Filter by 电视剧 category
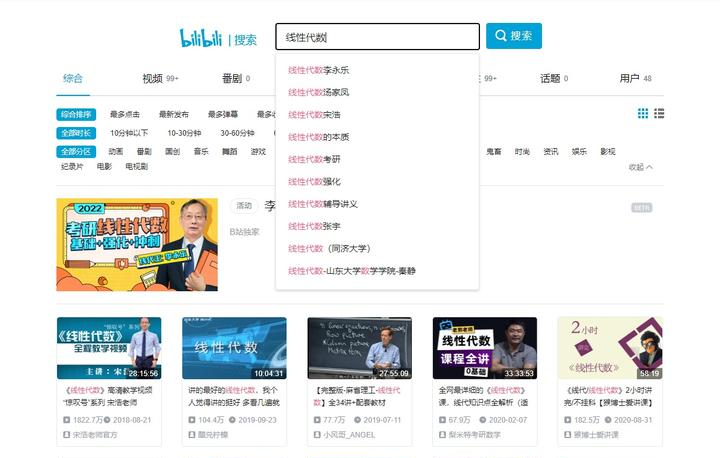 click(136, 166)
